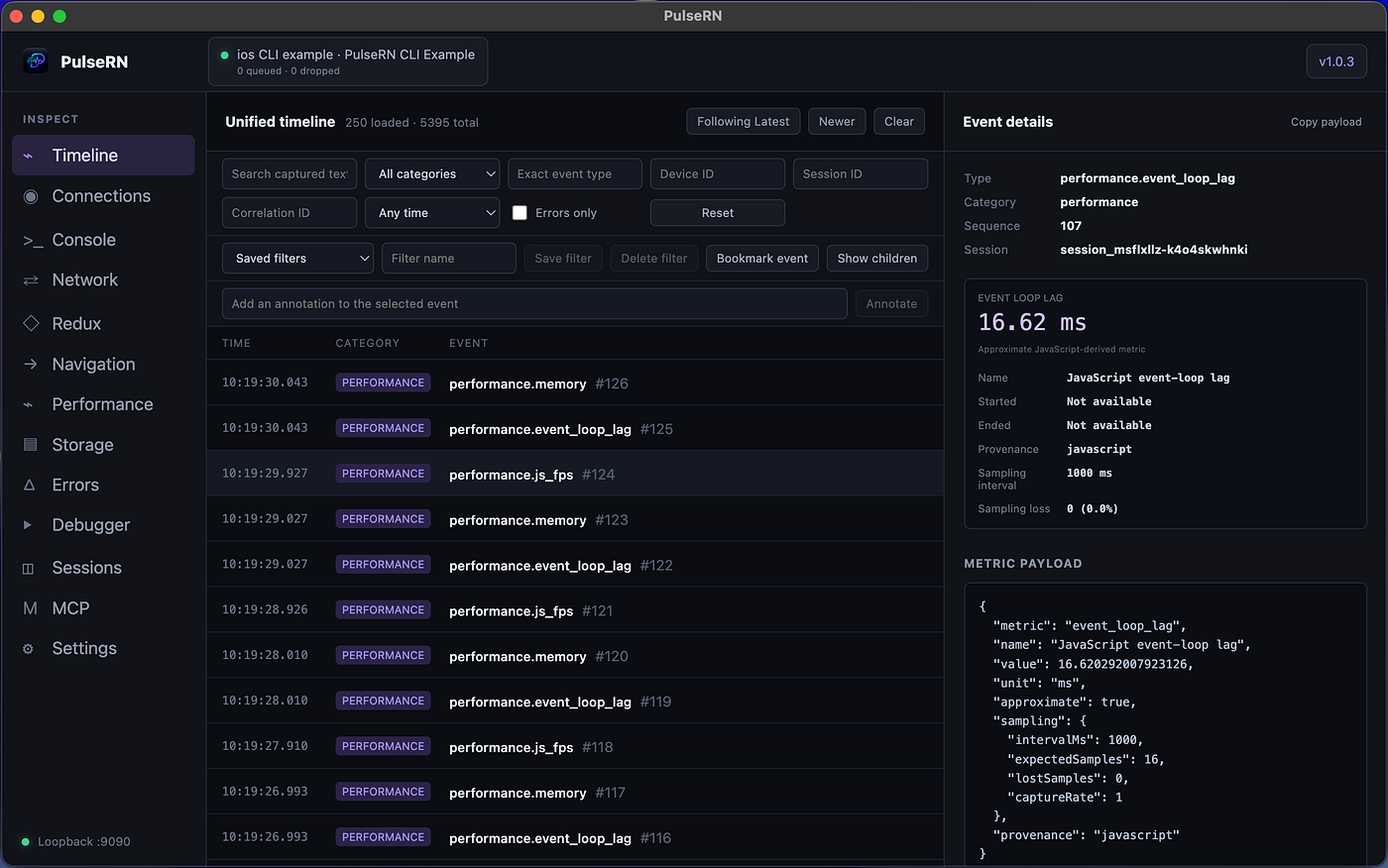
Task: Click the TIME column header
Action: tap(236, 343)
